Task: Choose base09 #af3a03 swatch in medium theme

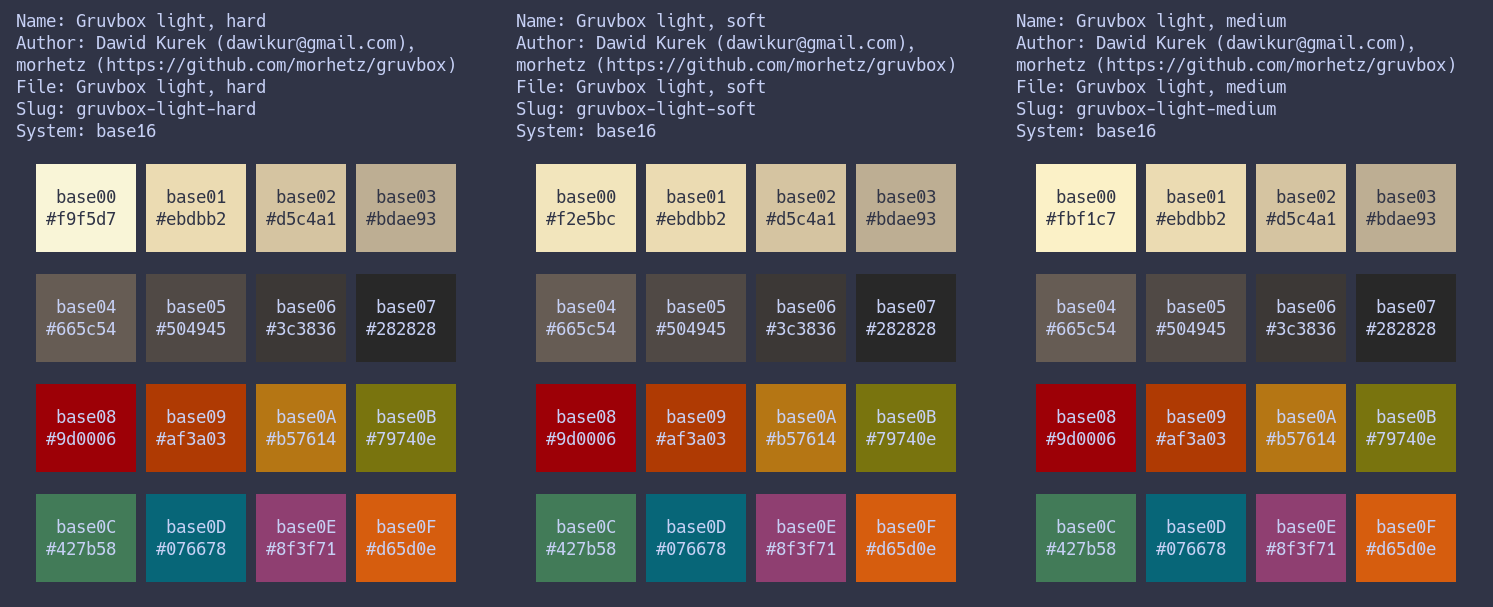Action: pyautogui.click(x=1196, y=428)
